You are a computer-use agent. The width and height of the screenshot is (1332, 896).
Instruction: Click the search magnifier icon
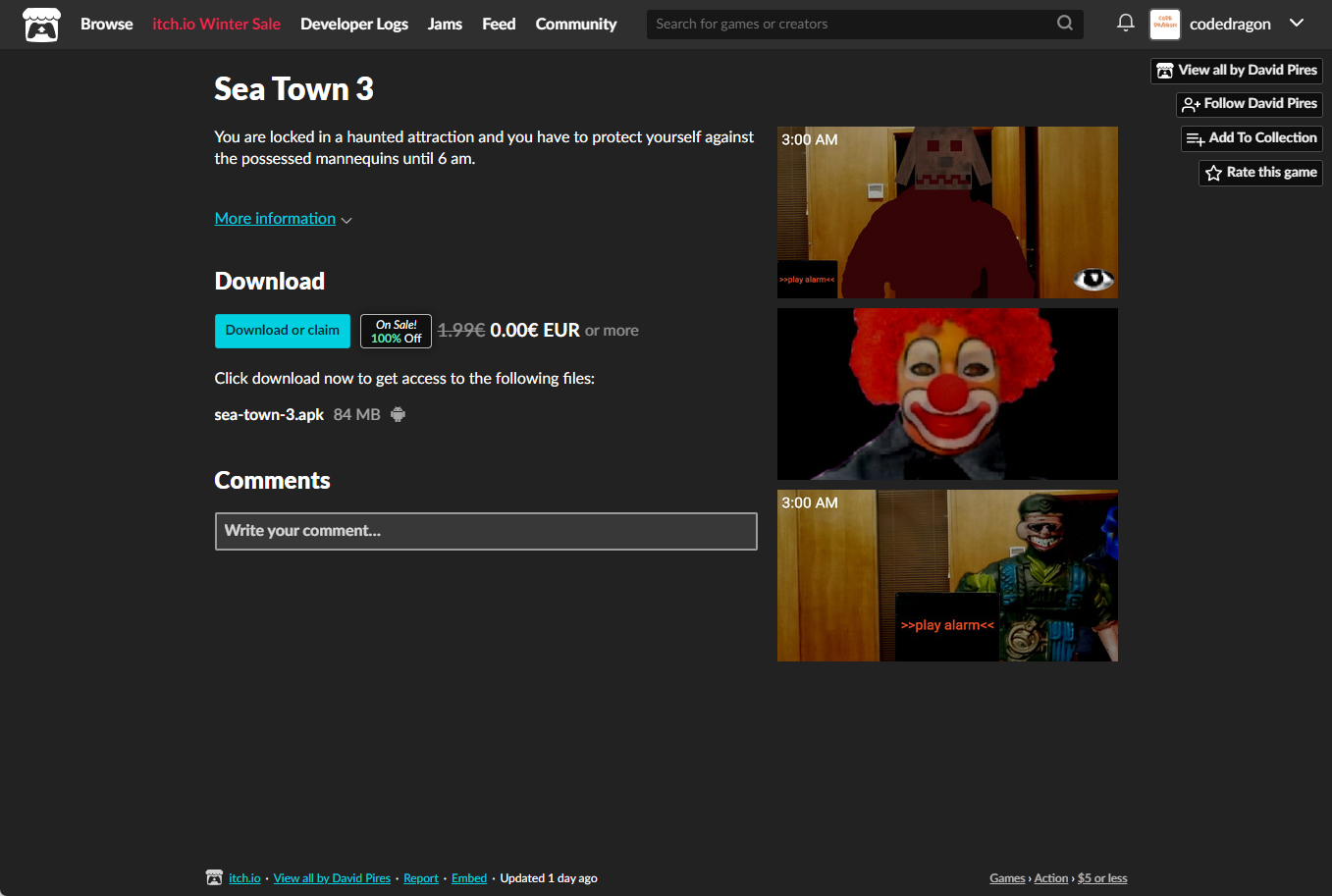1065,24
